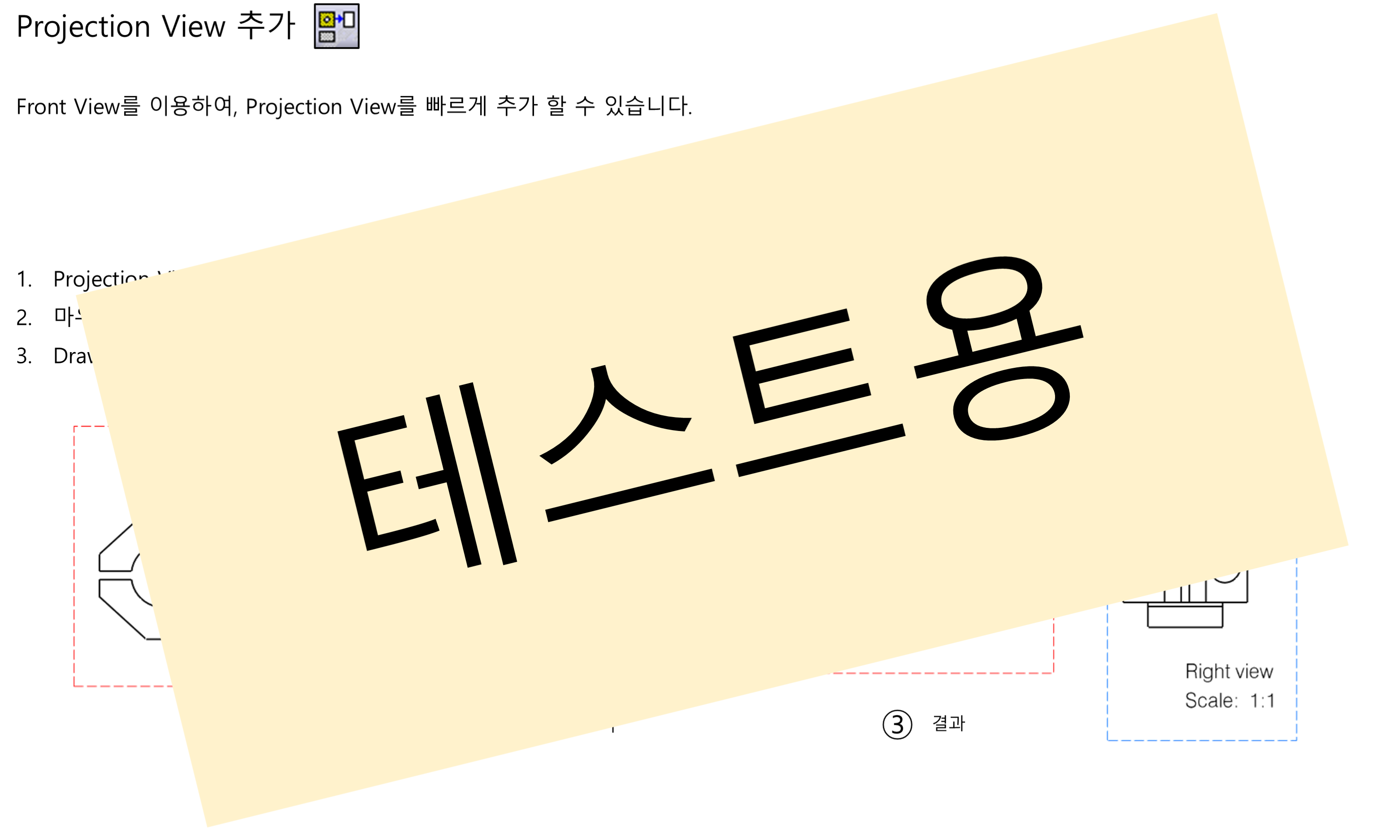Select the 'Projection View 추가' title
This screenshot has height=840, width=1400.
click(155, 26)
